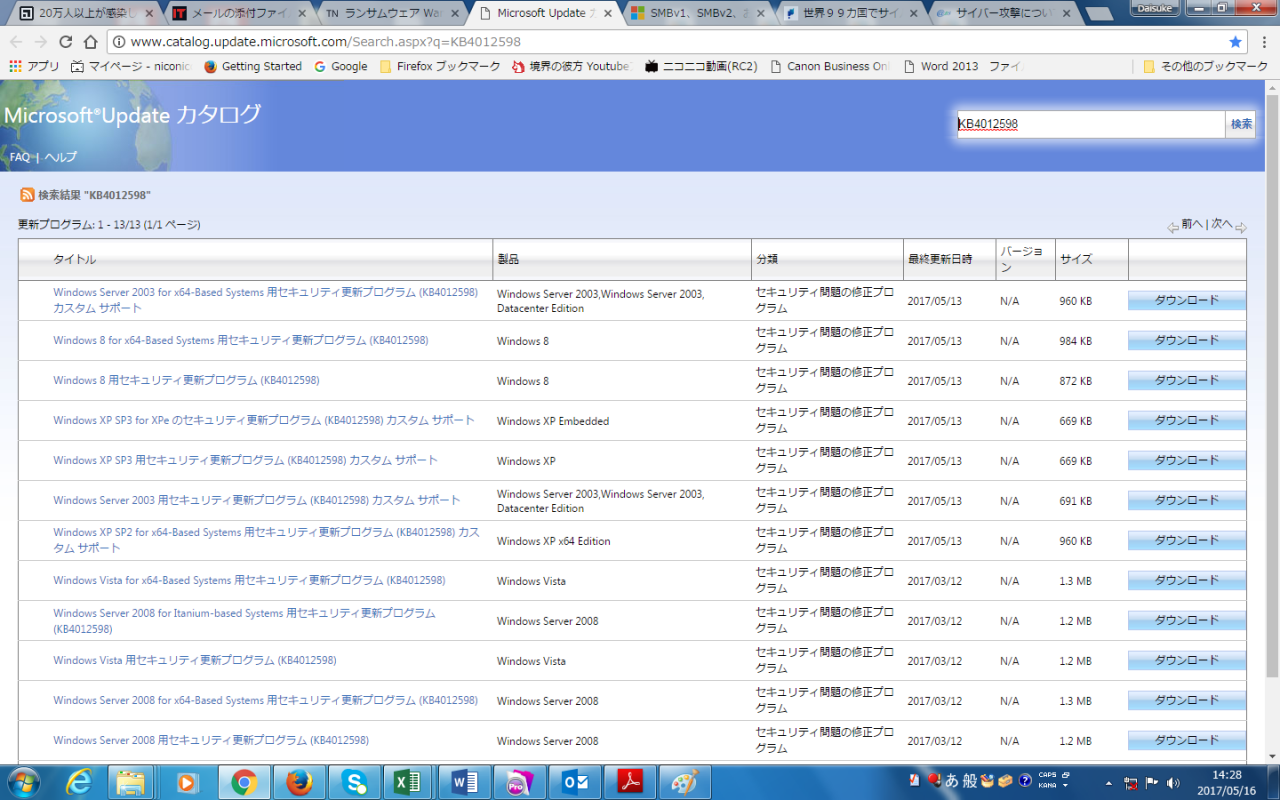Bookmark this page with the star icon
The image size is (1280, 800).
(1235, 42)
